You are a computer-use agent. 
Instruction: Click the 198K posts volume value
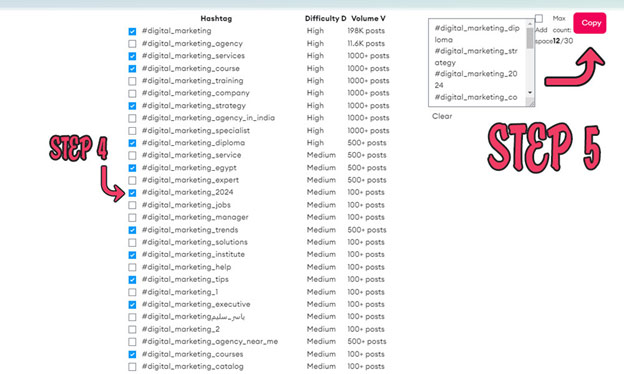(x=366, y=31)
